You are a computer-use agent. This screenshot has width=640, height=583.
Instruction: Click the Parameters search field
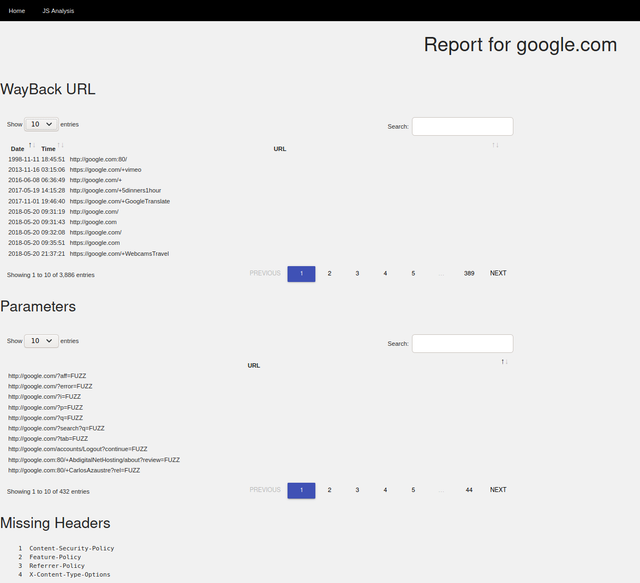(462, 343)
